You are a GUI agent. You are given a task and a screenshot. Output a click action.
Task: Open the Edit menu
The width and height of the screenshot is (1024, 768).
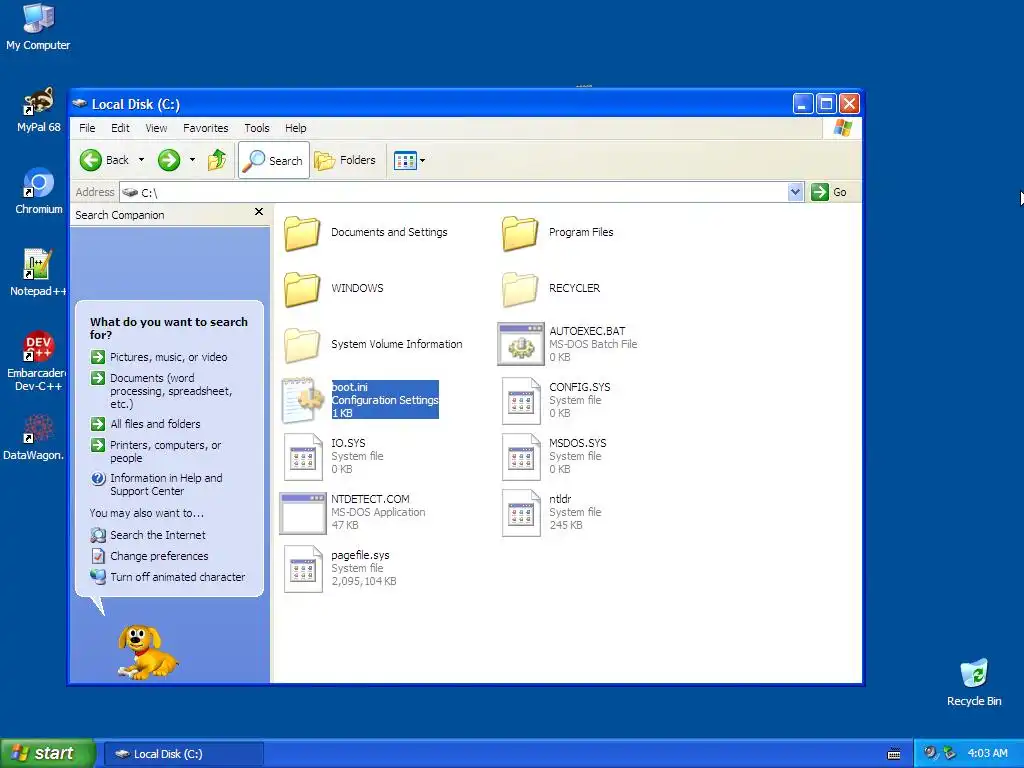[120, 128]
